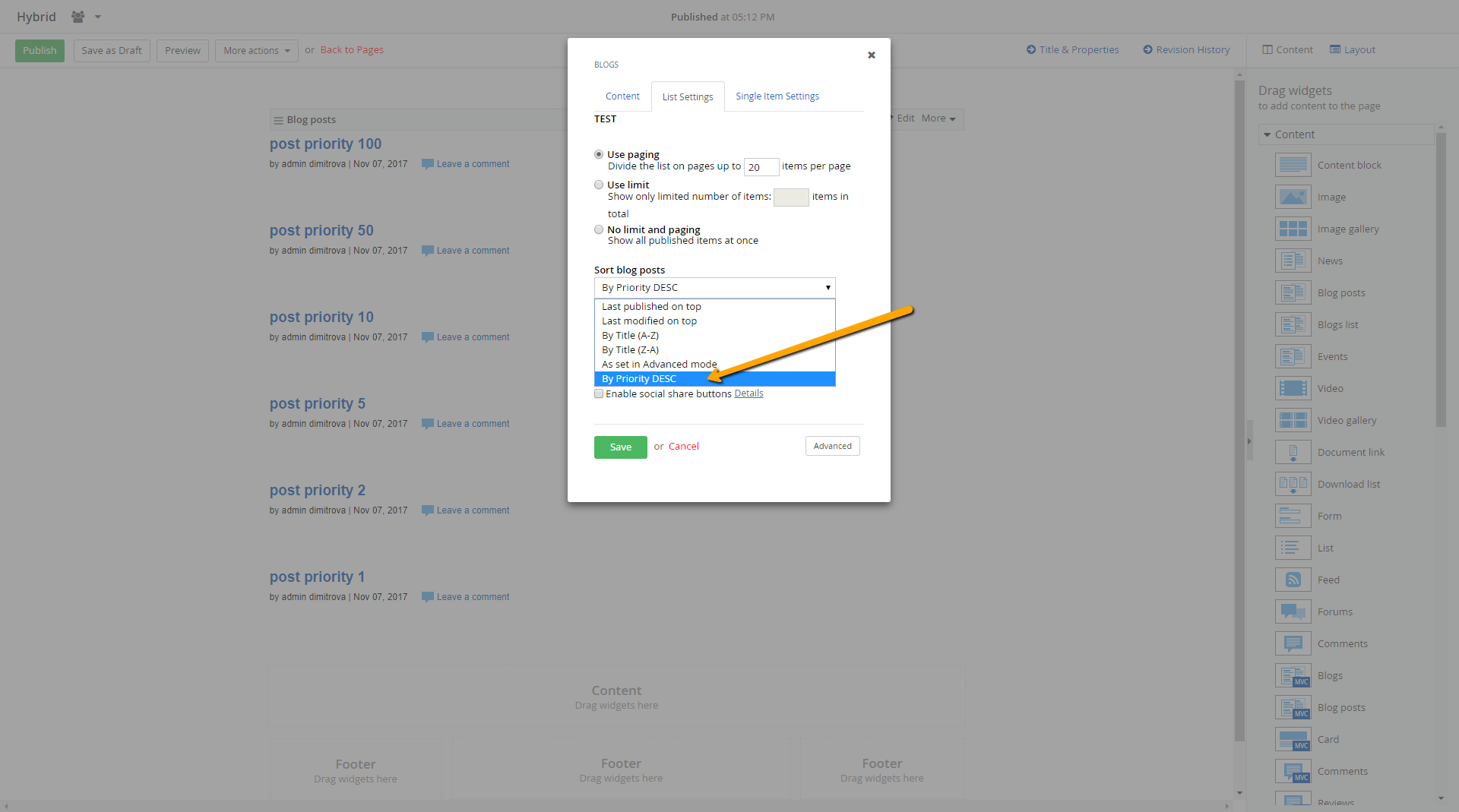This screenshot has height=812, width=1459.
Task: Switch to the Layout tab
Action: (x=1353, y=49)
